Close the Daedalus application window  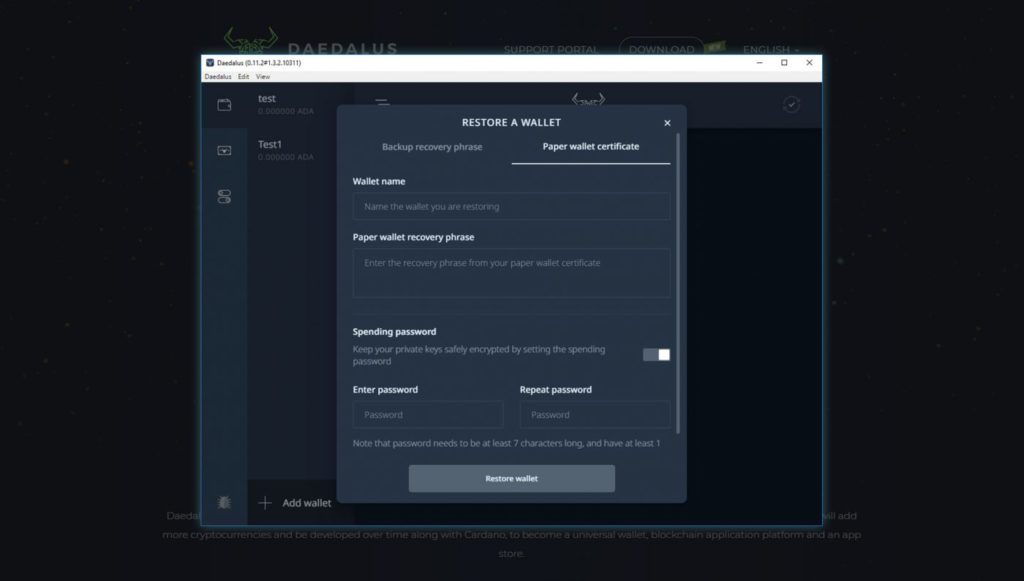tap(809, 63)
